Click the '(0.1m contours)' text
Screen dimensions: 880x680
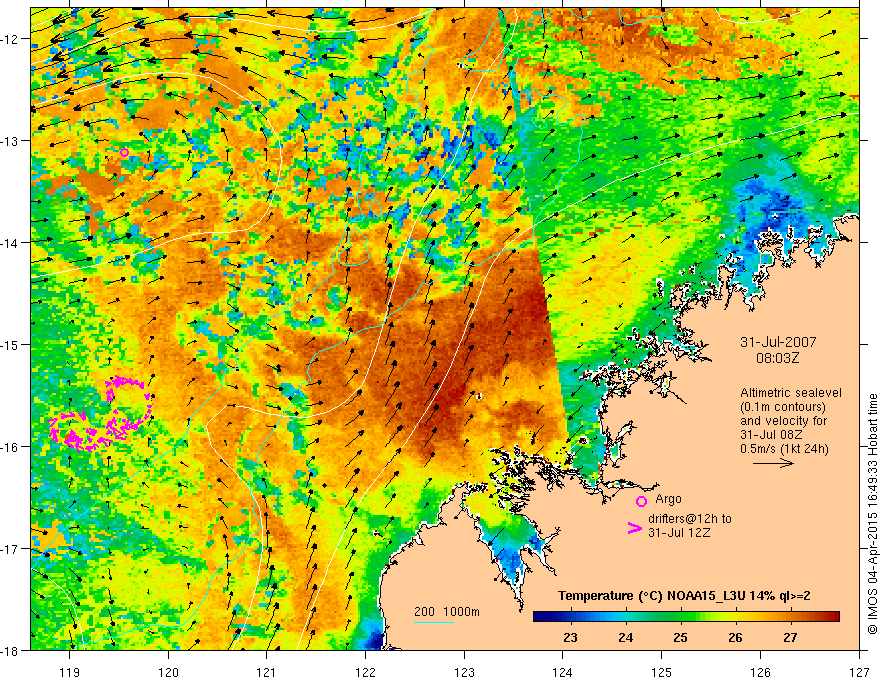tap(783, 407)
